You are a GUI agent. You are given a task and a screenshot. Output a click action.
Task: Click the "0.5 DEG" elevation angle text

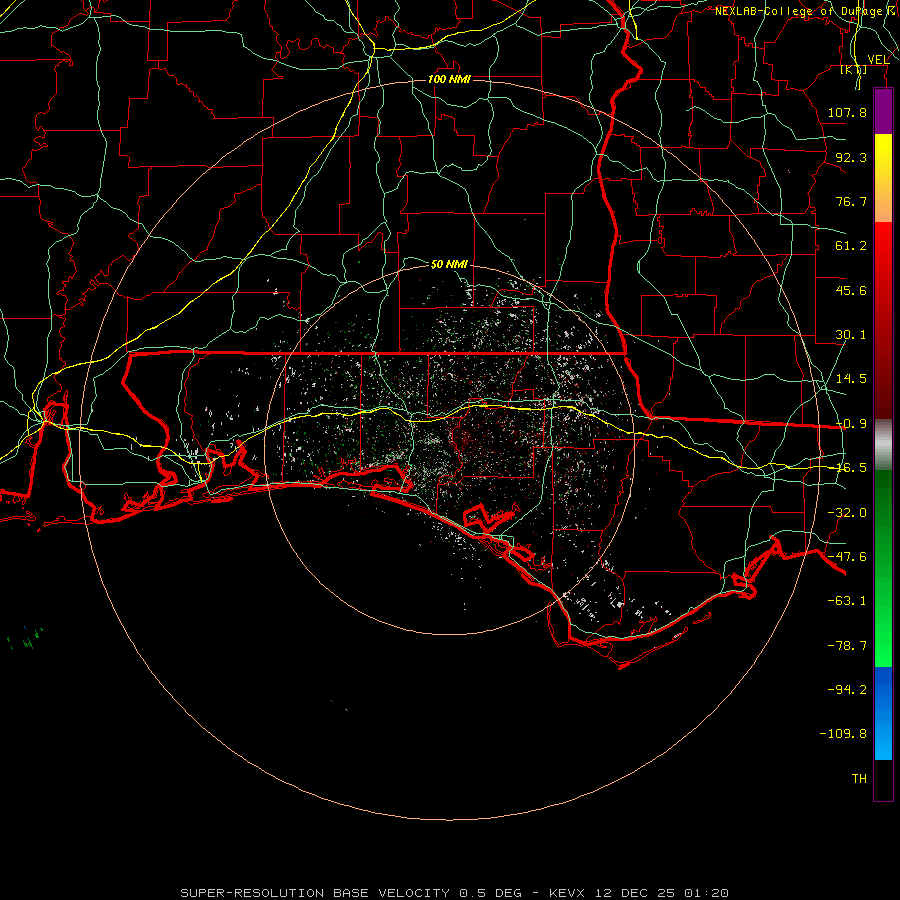(490, 893)
